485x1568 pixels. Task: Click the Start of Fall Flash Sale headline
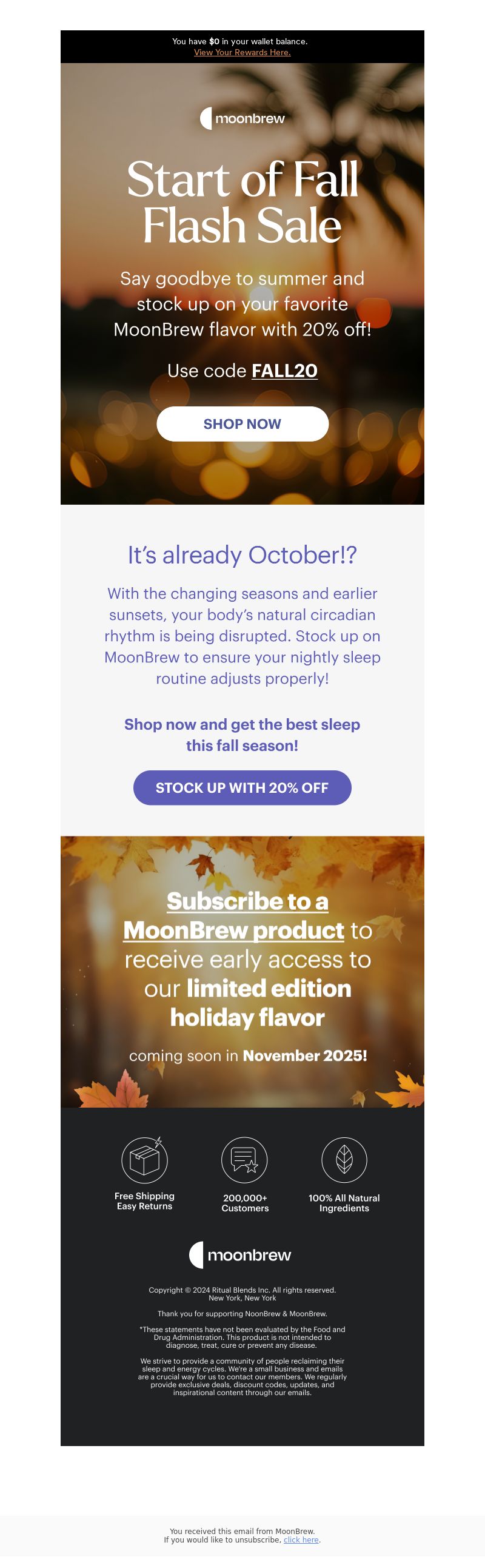tap(242, 201)
